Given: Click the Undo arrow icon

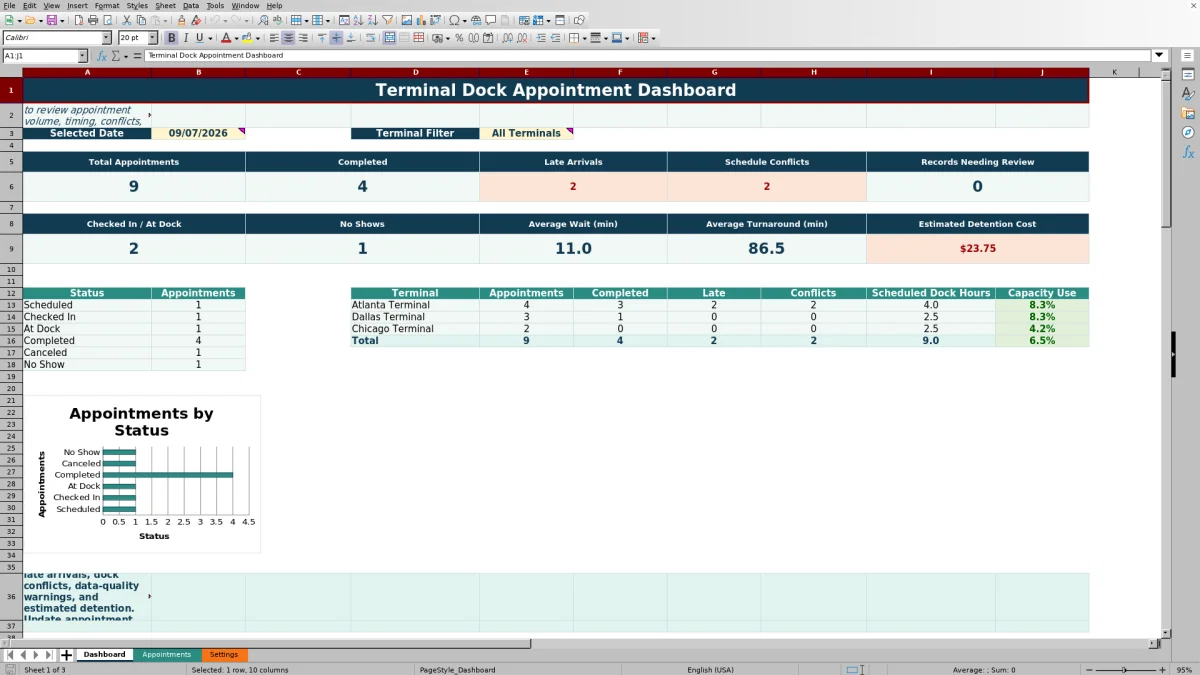Looking at the screenshot, I should [x=213, y=20].
